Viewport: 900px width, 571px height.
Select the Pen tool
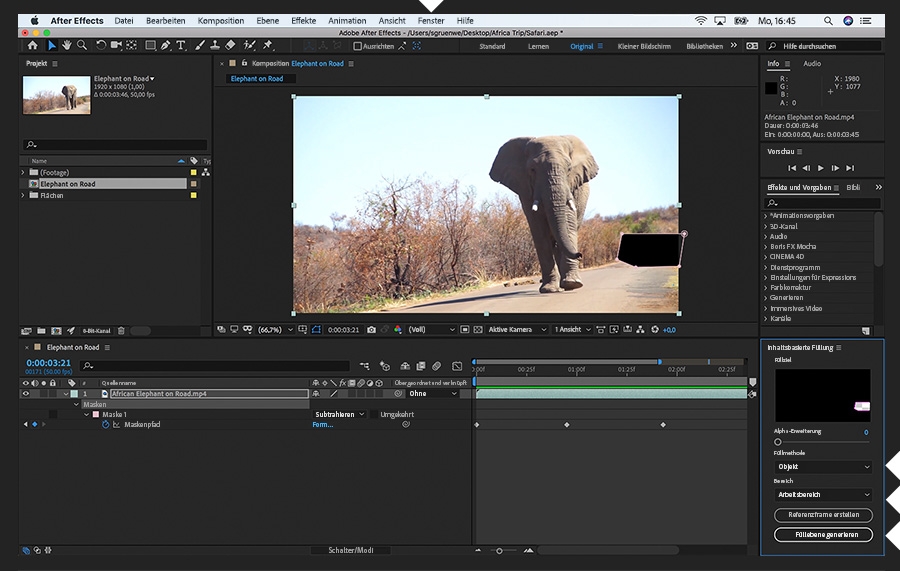click(x=166, y=45)
